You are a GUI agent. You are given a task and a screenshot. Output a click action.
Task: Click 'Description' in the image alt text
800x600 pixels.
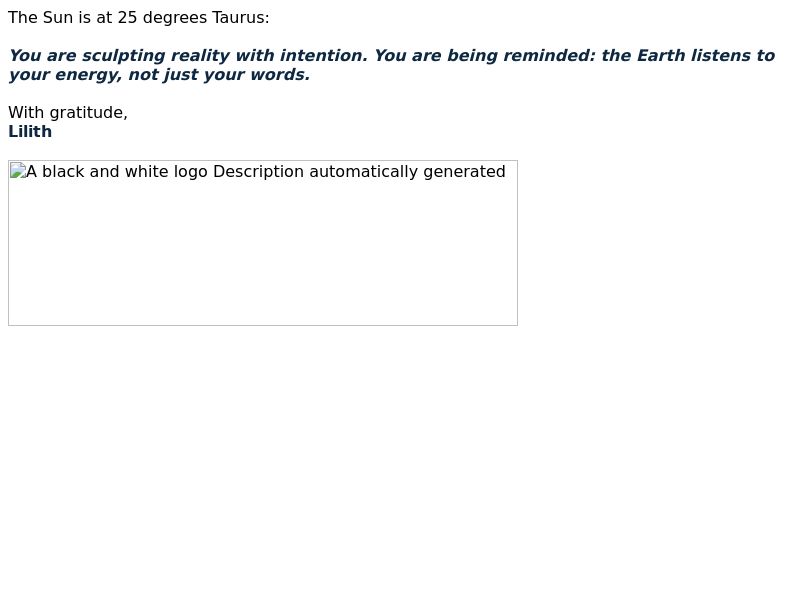coord(259,172)
